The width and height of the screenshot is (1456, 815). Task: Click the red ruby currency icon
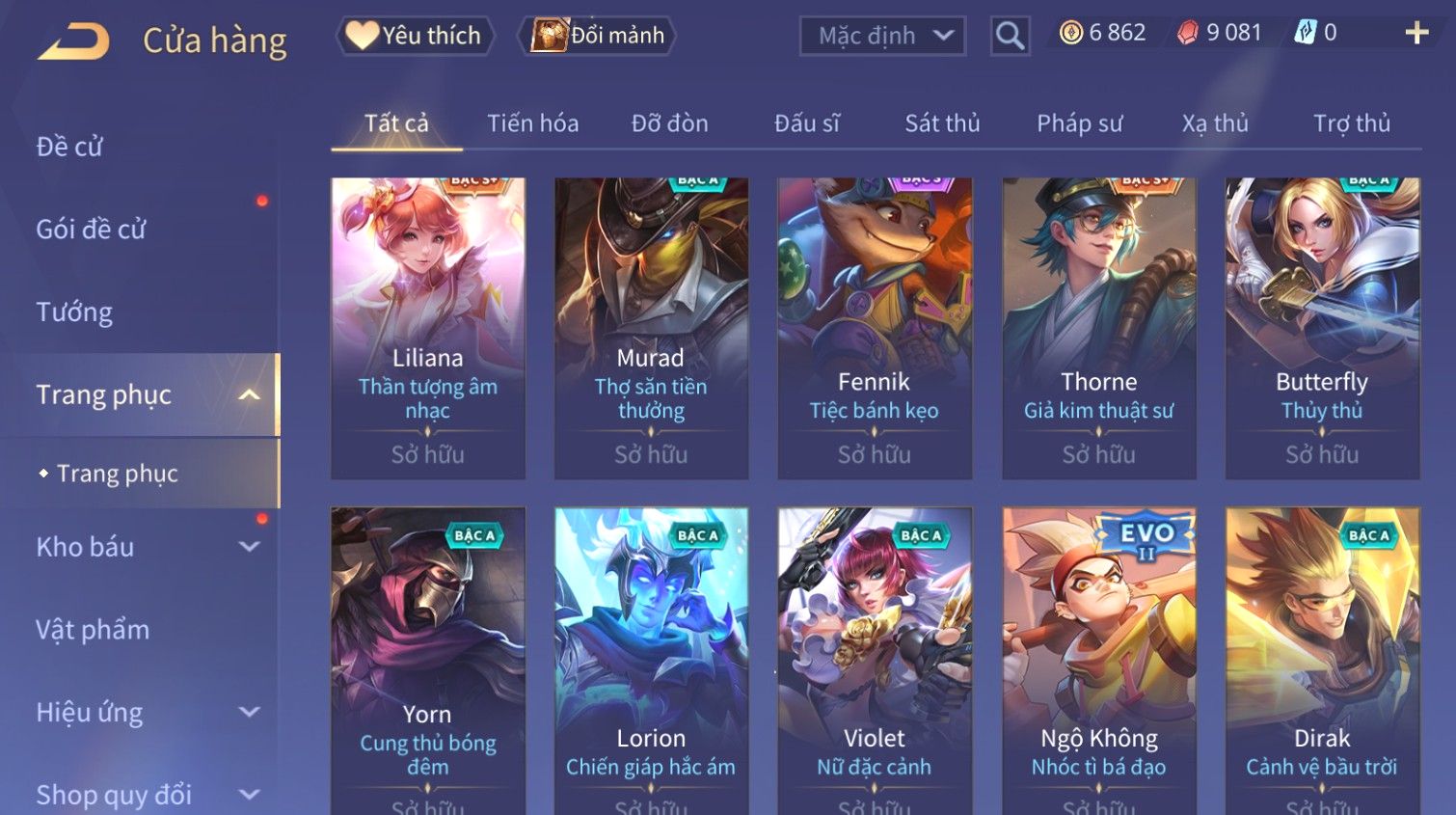coord(1188,33)
